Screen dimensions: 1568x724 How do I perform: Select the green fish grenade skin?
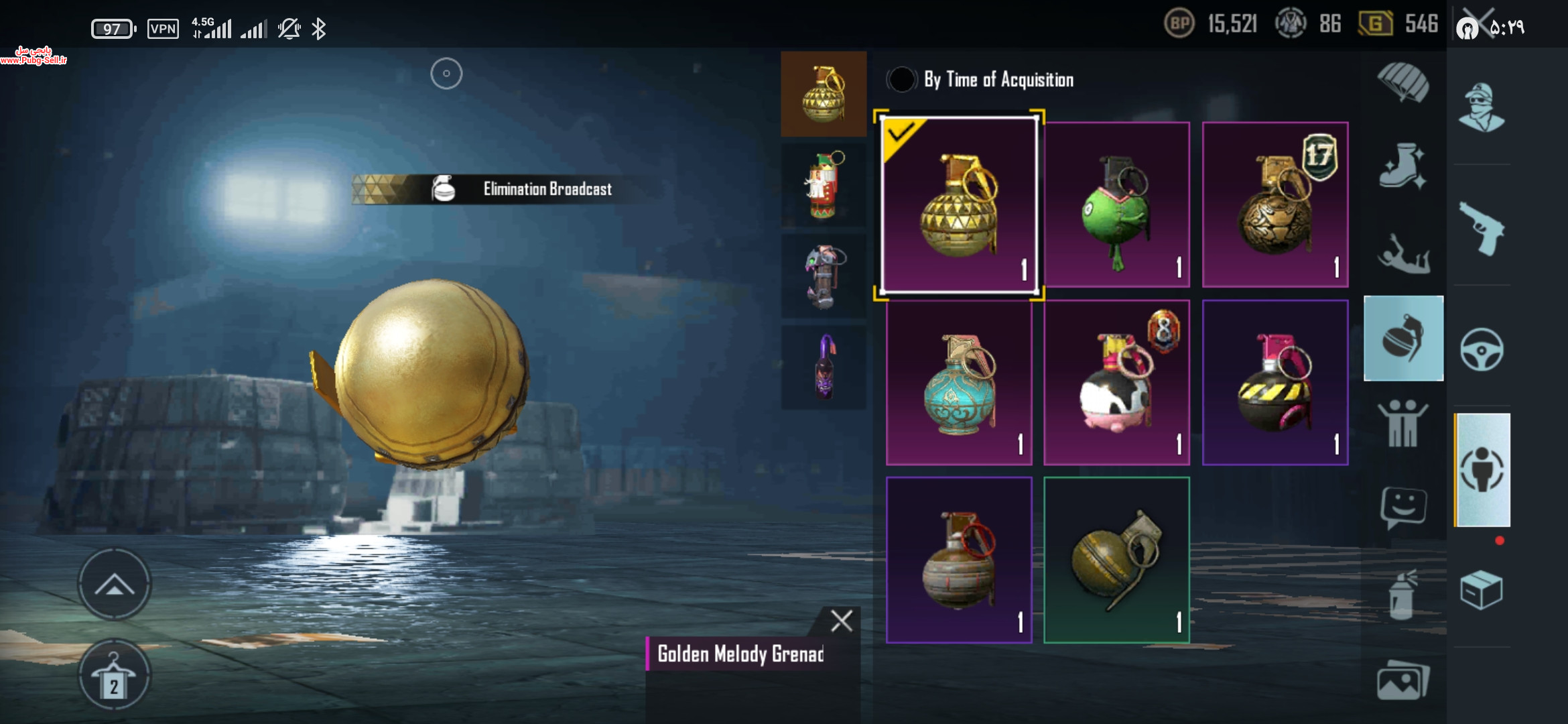(x=1117, y=205)
